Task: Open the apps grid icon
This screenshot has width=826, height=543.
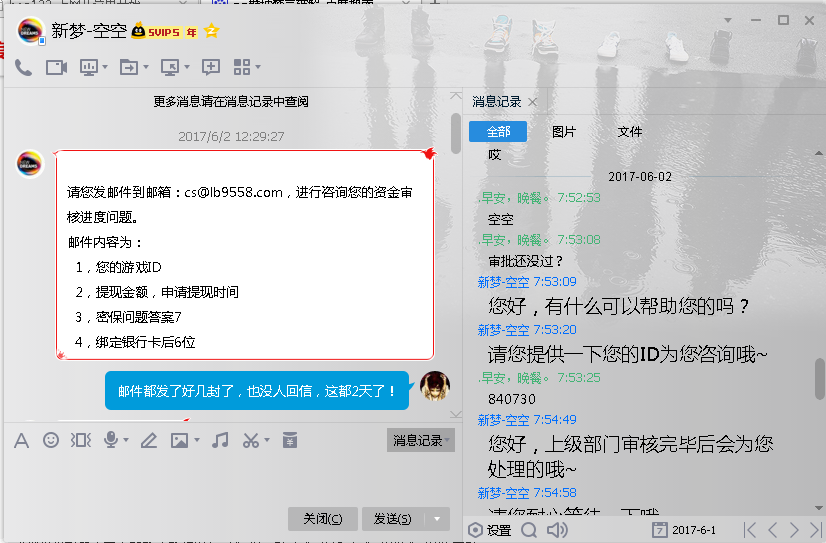Action: [x=242, y=67]
